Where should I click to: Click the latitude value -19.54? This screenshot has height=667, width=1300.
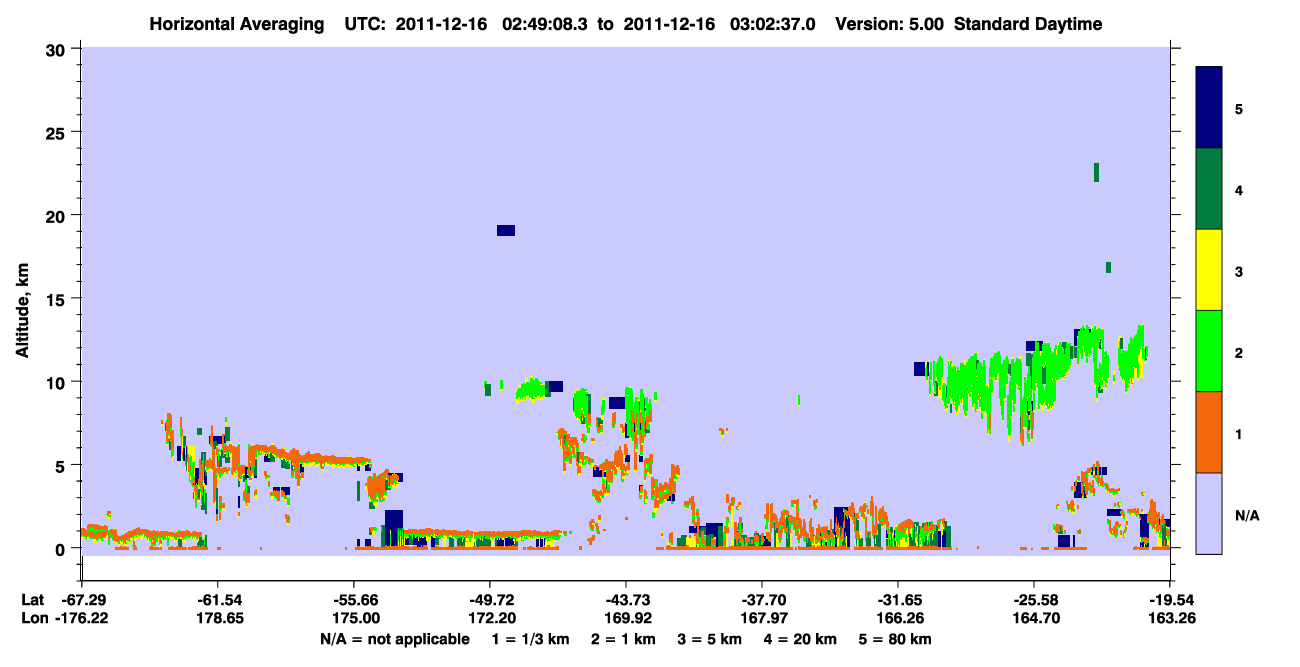1170,600
